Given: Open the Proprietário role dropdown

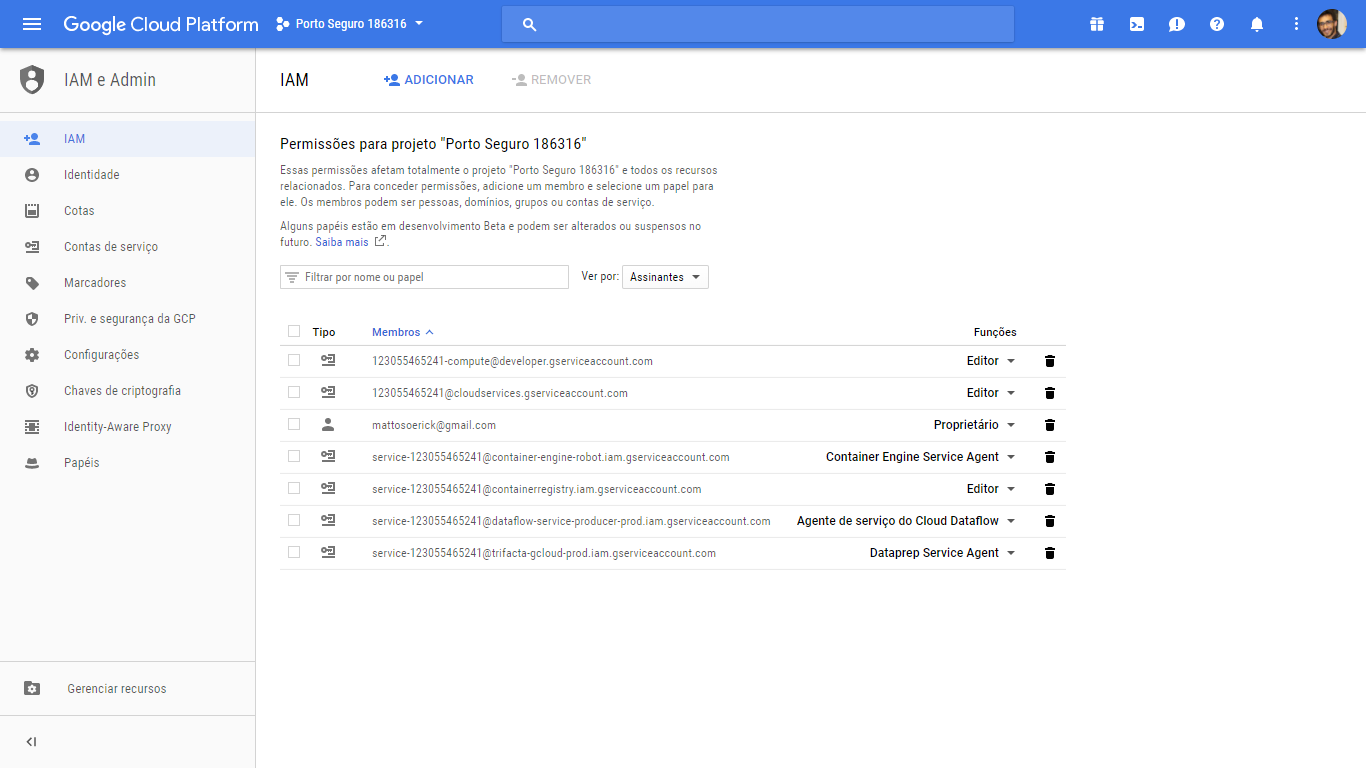Looking at the screenshot, I should tap(975, 425).
